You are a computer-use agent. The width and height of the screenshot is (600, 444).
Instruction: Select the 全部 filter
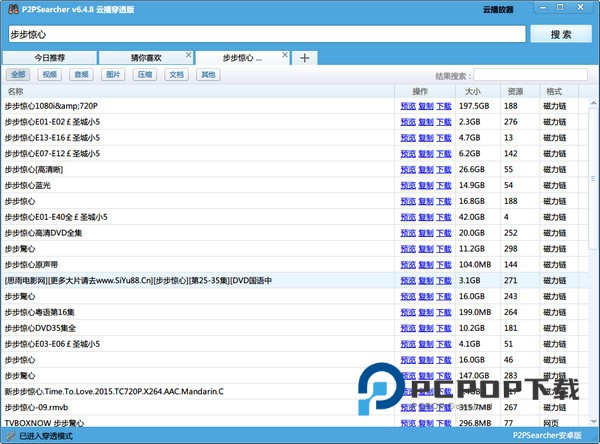coord(18,74)
